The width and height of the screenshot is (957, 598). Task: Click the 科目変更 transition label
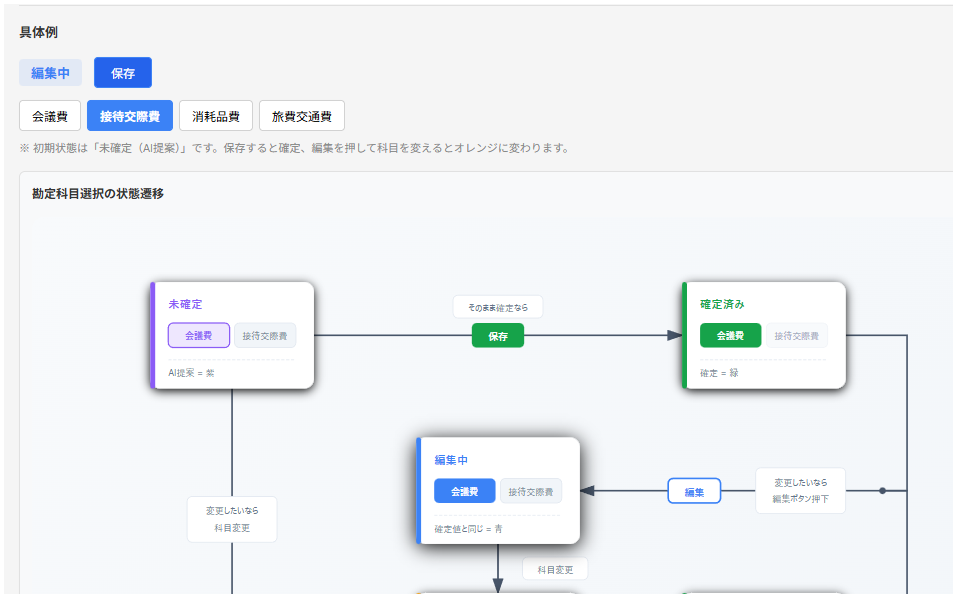point(555,568)
